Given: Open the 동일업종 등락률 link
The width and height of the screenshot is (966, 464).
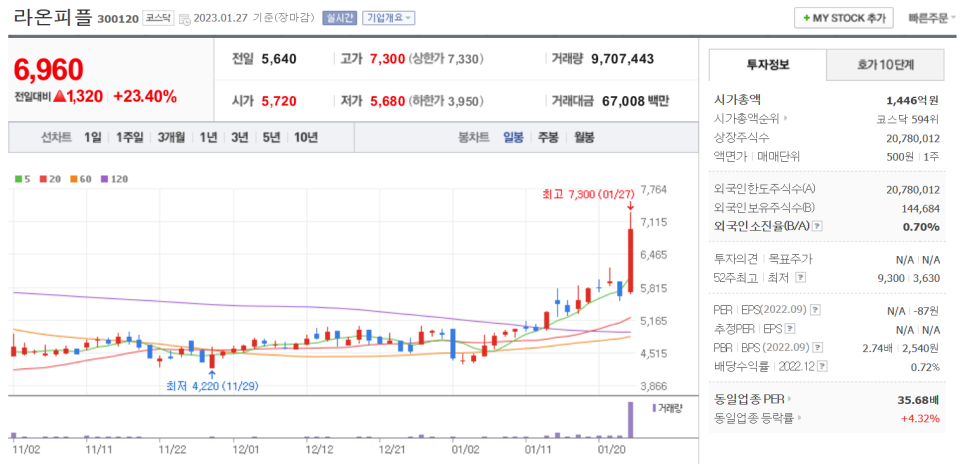Looking at the screenshot, I should pos(758,418).
